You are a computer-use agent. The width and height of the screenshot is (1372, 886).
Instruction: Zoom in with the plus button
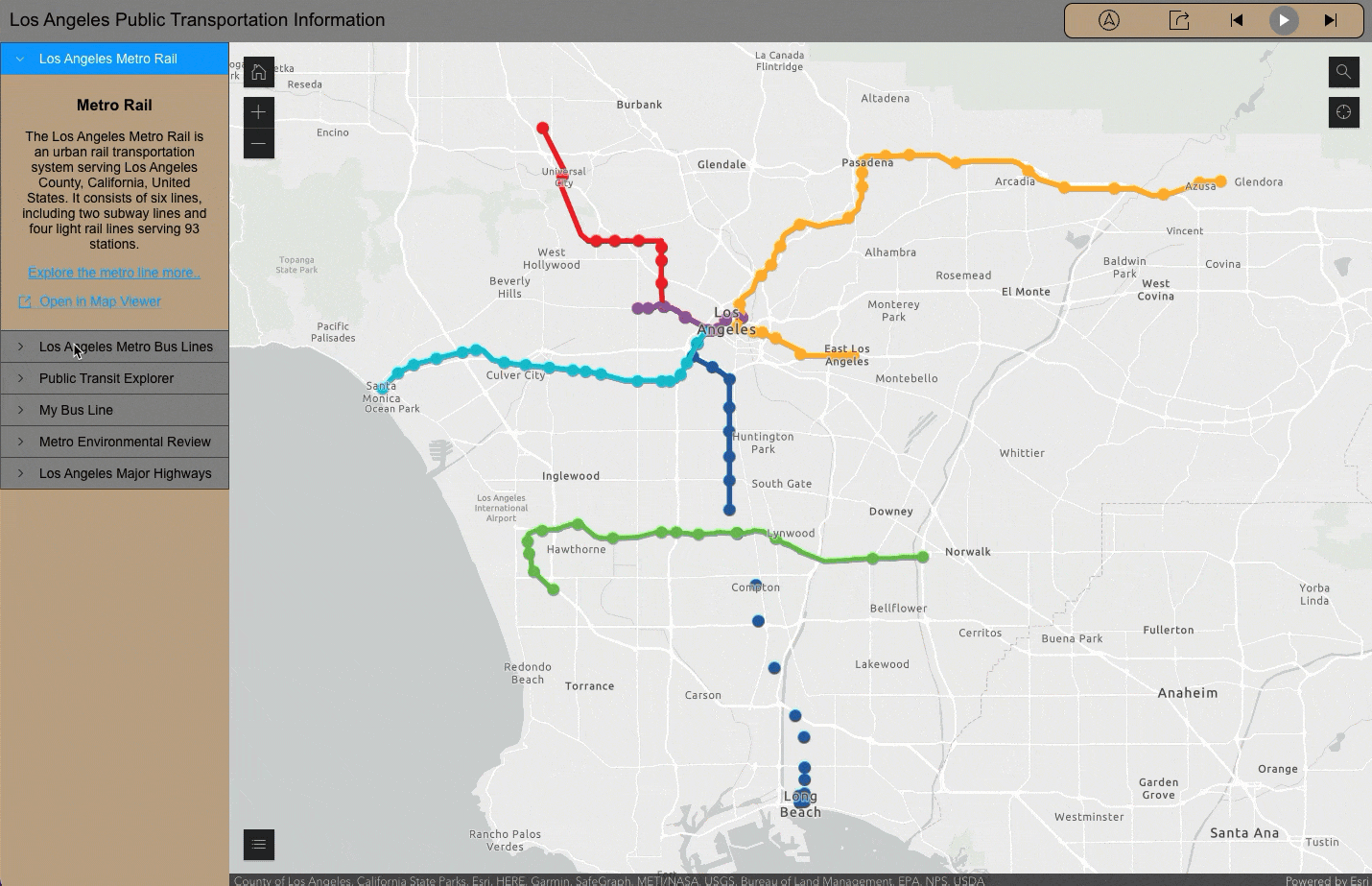pos(258,112)
